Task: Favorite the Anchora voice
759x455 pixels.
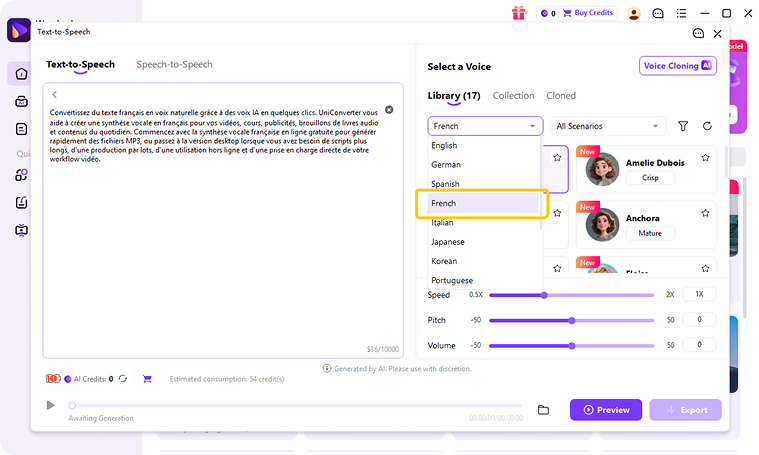Action: [705, 212]
